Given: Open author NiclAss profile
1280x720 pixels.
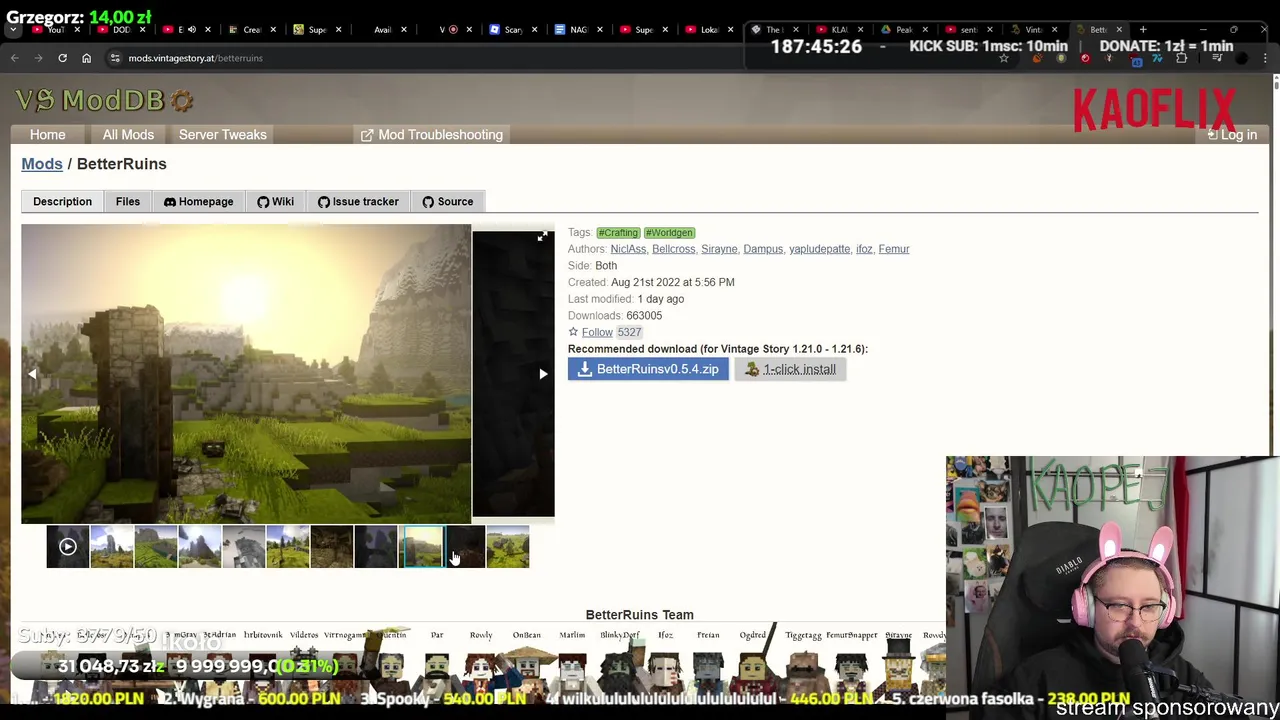Looking at the screenshot, I should pos(628,249).
